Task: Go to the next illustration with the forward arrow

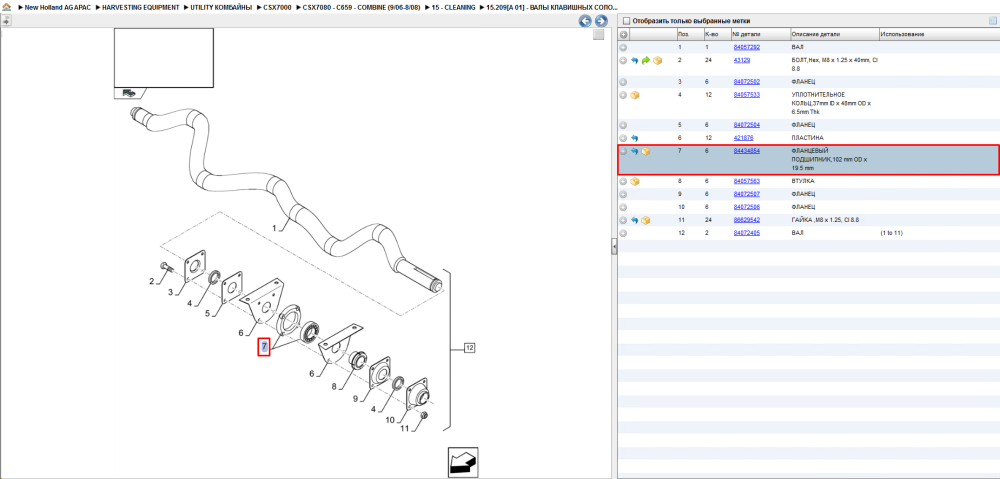Action: pyautogui.click(x=600, y=21)
